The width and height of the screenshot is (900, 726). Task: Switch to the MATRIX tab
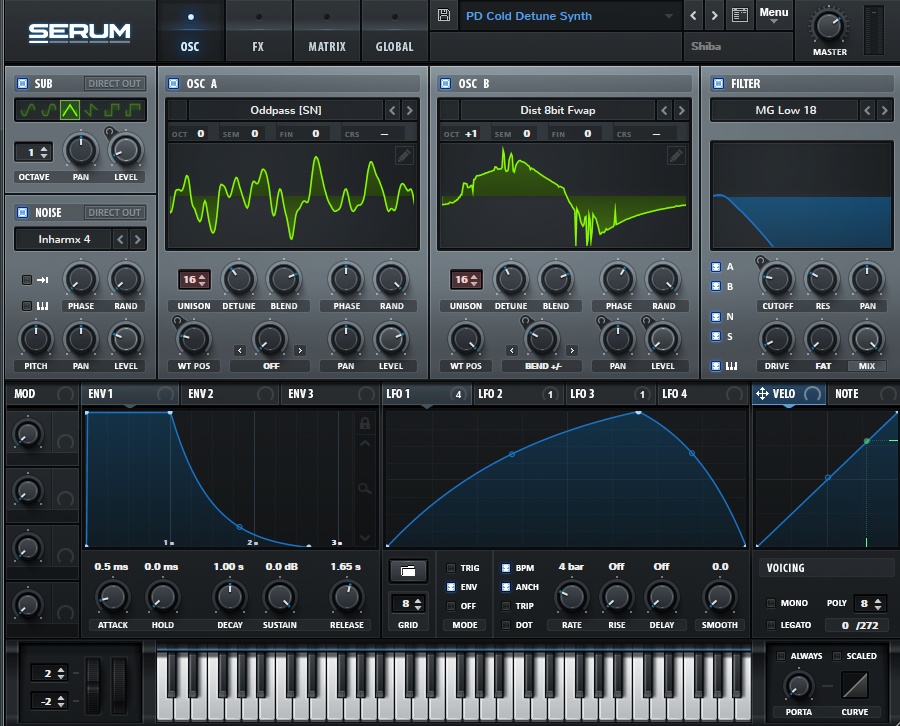tap(327, 31)
